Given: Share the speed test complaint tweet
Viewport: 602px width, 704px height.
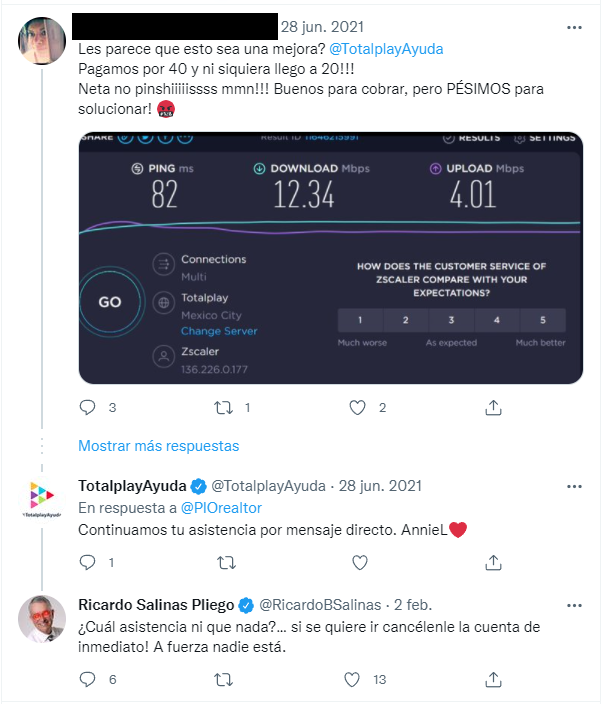Looking at the screenshot, I should [492, 407].
